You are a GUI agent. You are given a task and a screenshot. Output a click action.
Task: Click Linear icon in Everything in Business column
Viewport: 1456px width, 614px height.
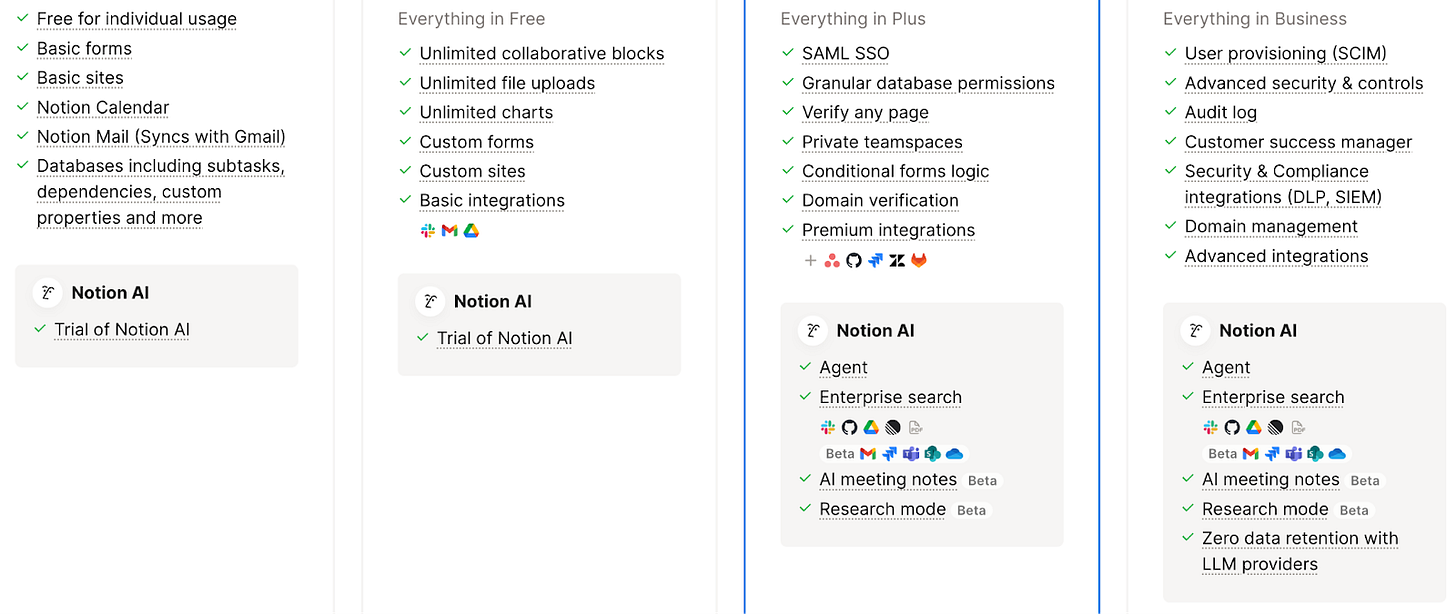click(1275, 427)
